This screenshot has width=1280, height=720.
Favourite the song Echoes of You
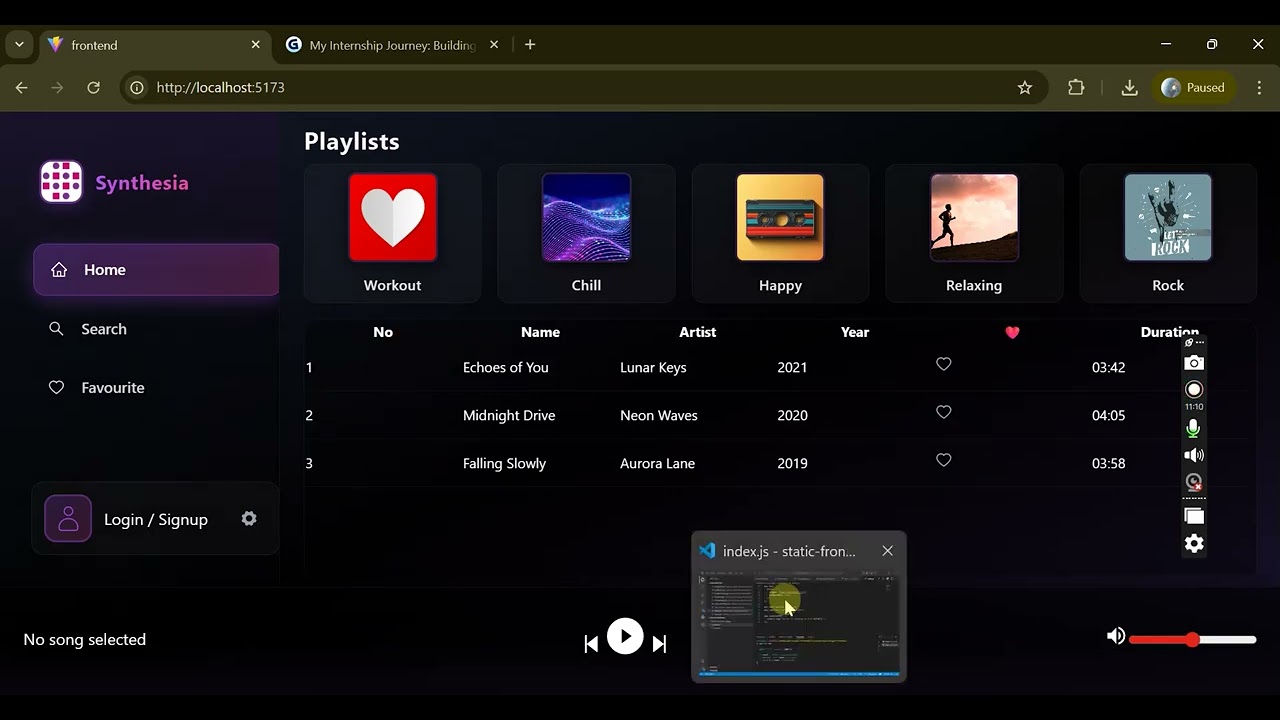coord(943,364)
